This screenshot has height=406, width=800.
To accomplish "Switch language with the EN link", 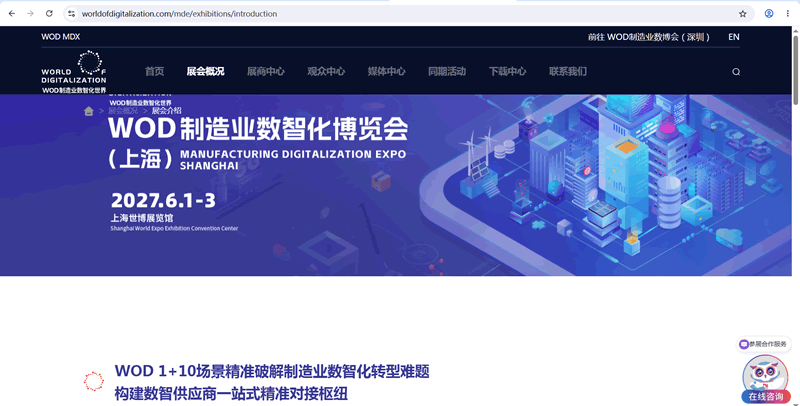I will click(734, 37).
